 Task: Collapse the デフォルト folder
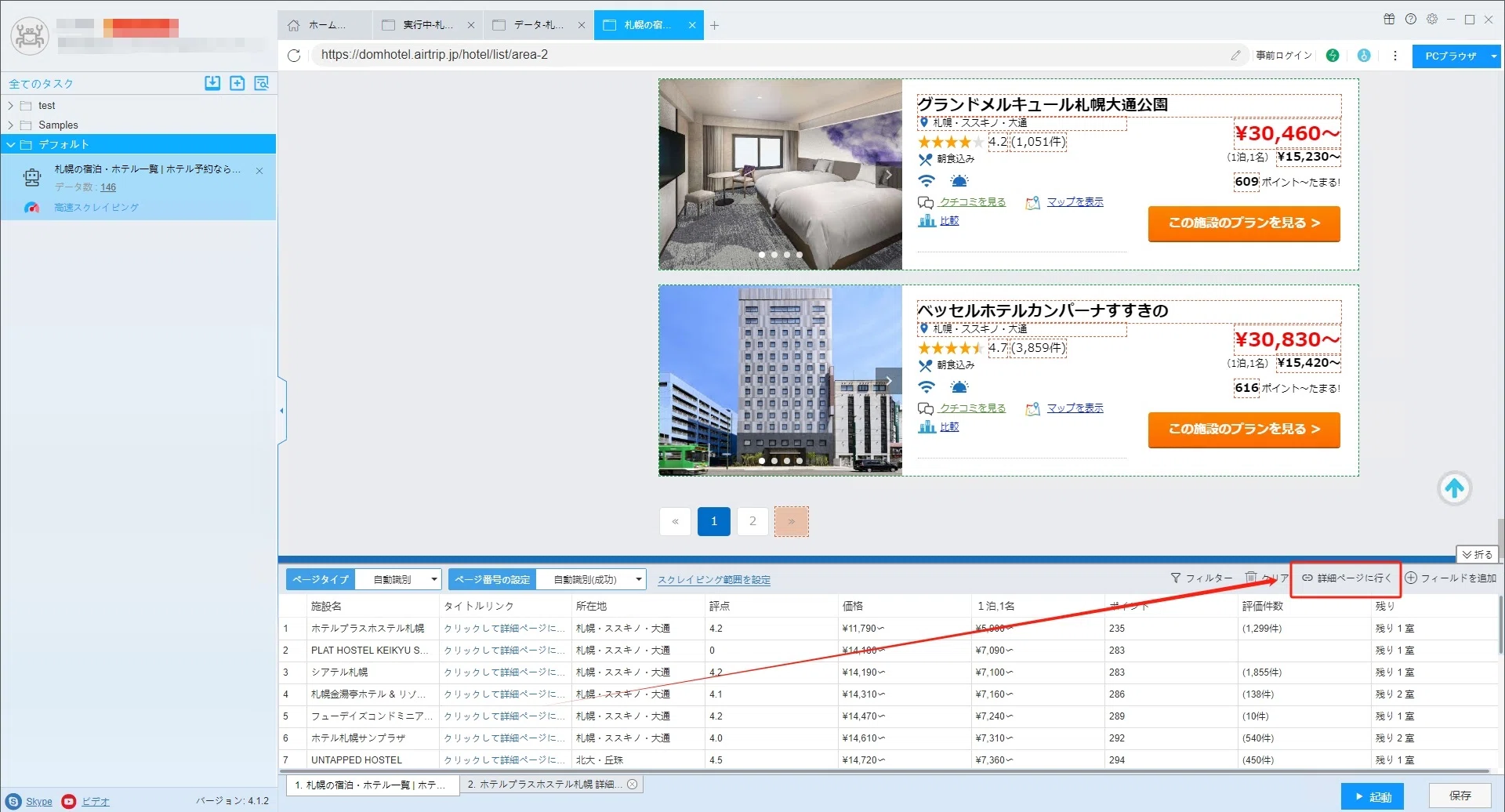coord(10,145)
